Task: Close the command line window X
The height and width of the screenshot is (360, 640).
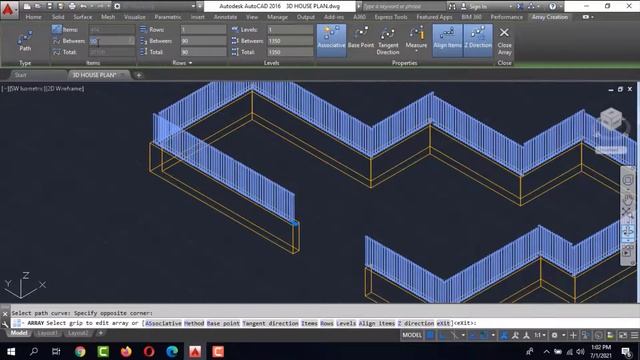Action: tap(5, 313)
